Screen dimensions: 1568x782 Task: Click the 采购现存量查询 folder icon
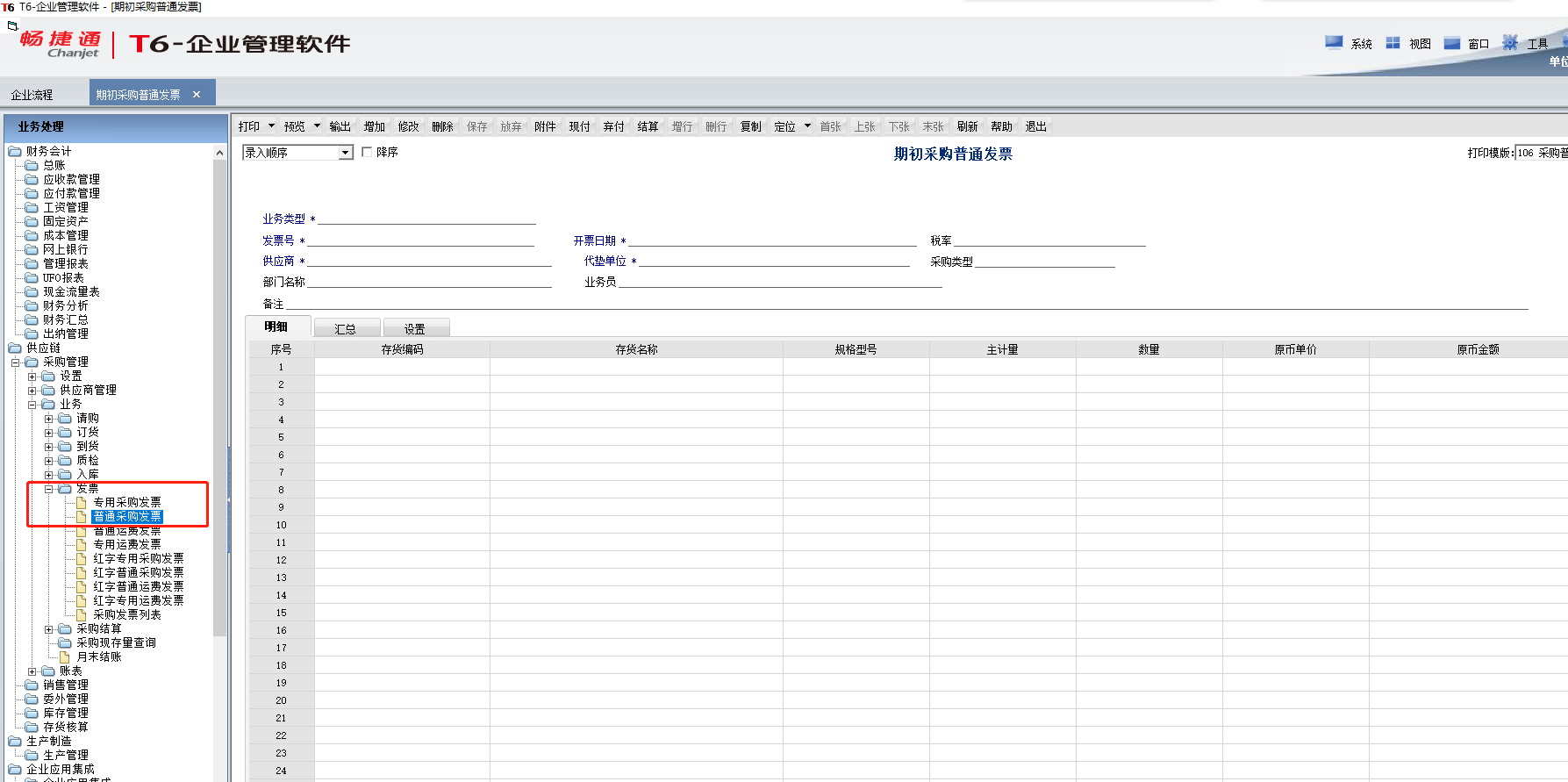coord(65,642)
